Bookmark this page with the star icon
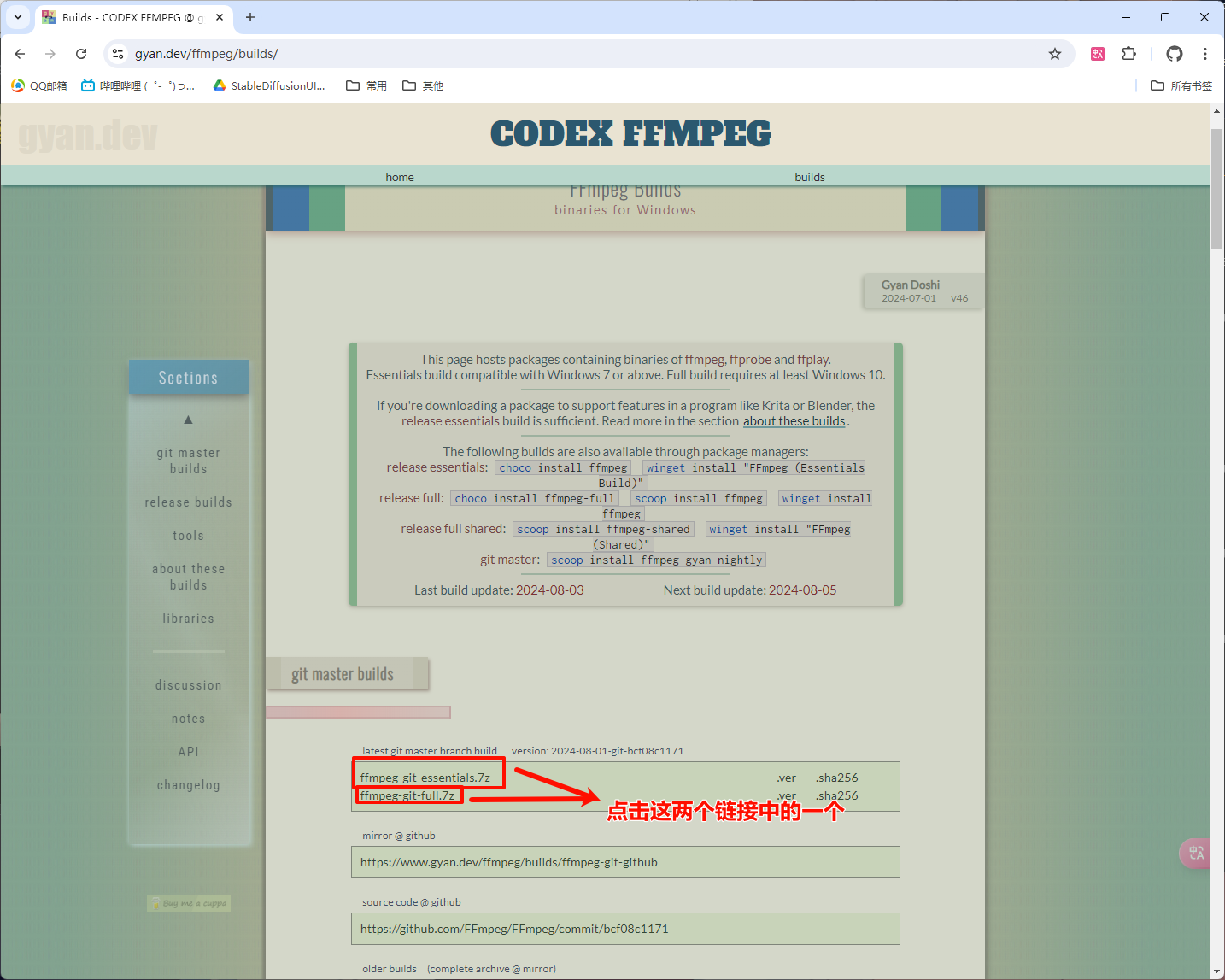Screen dimensions: 1225x980 pos(1055,54)
